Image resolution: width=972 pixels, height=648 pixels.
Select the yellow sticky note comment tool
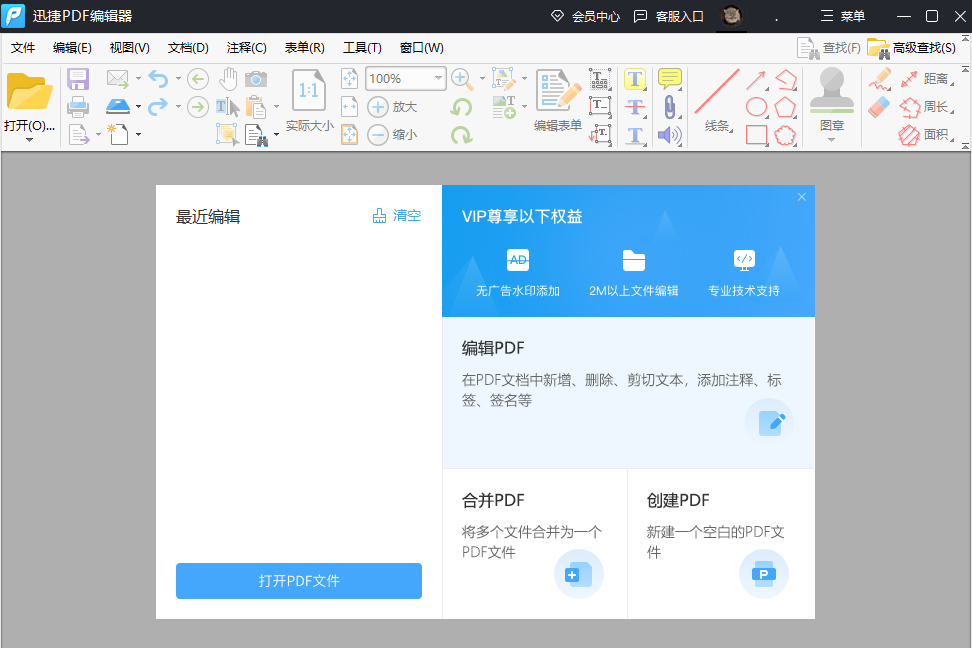(669, 79)
